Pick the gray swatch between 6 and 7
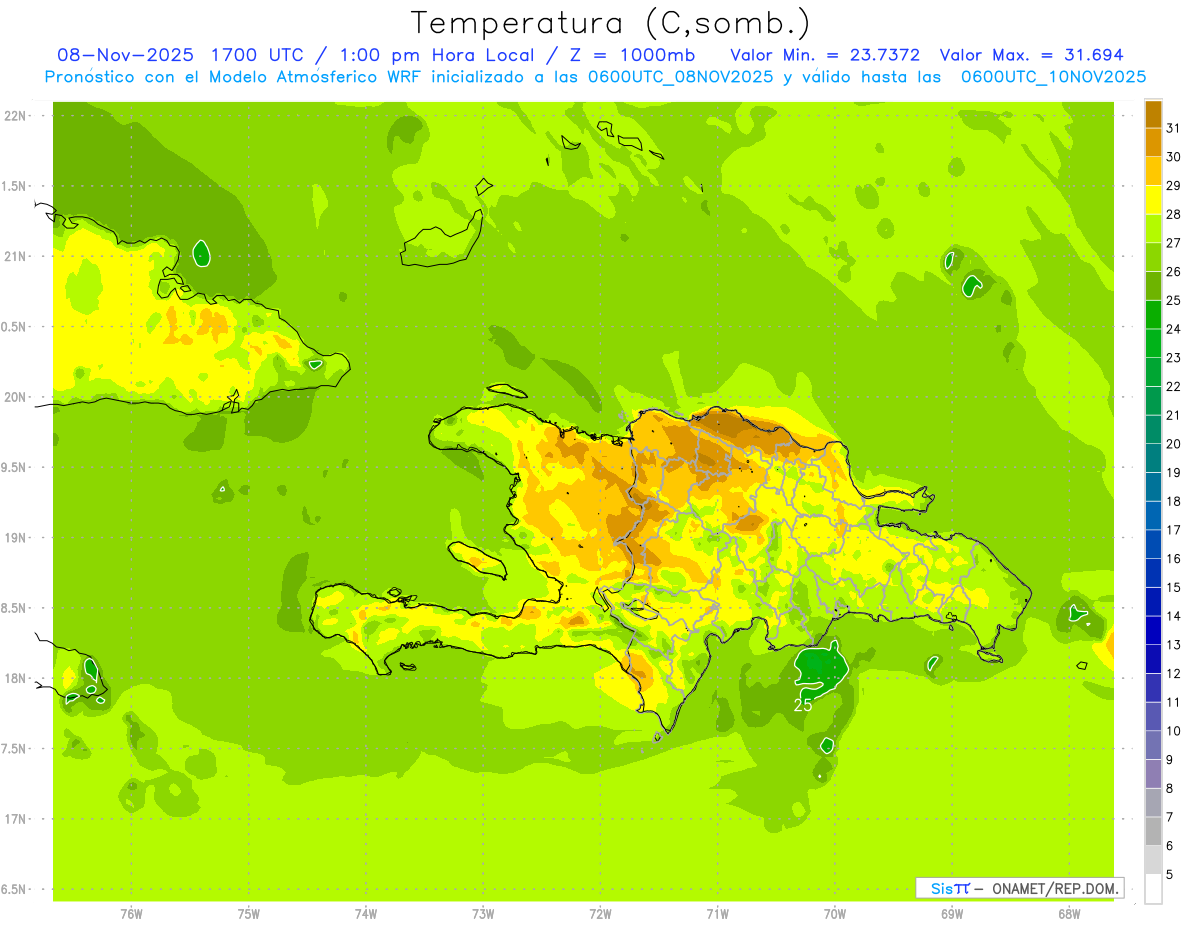 click(1153, 831)
